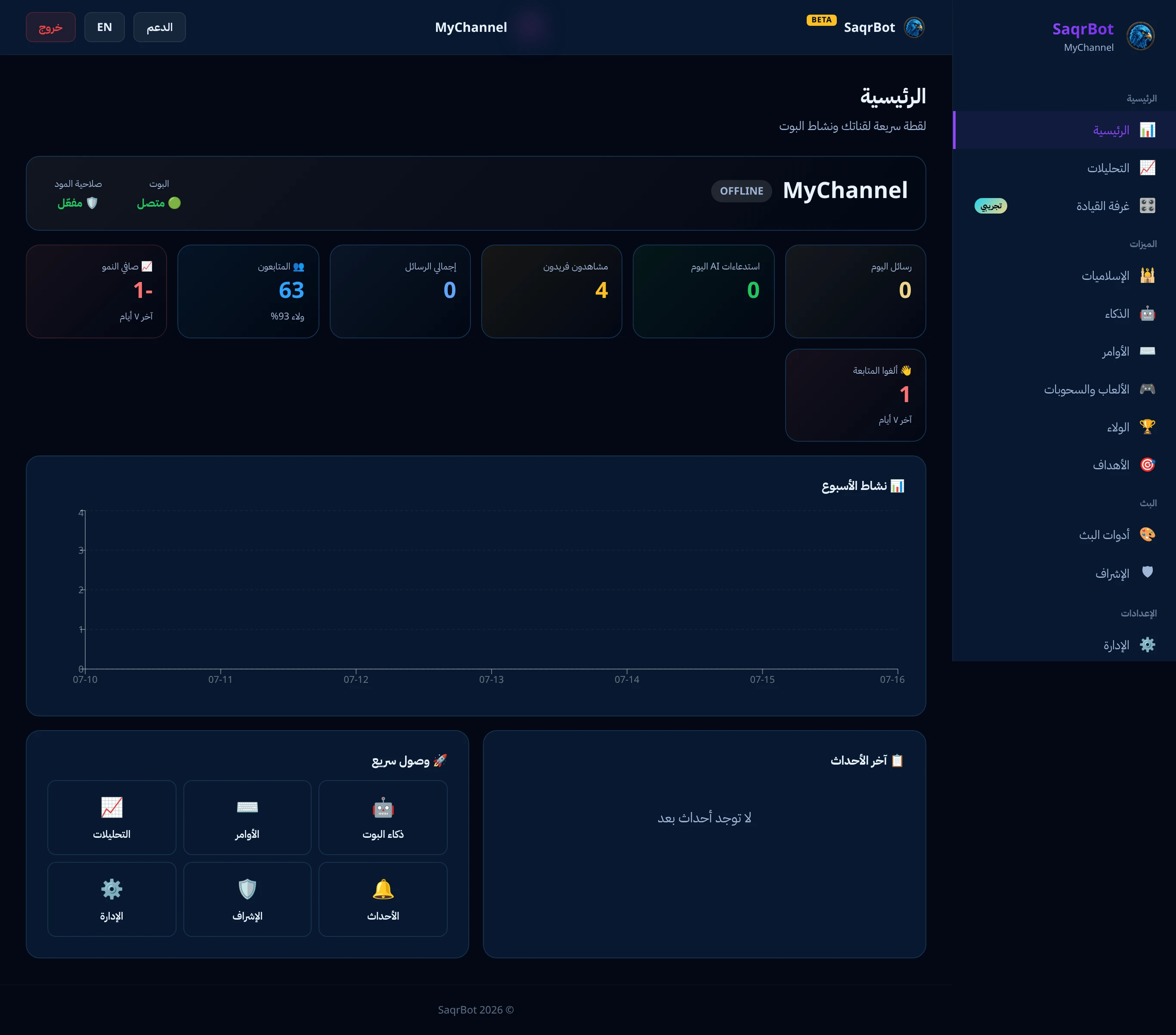Viewport: 1176px width, 1035px height.
Task: Open الألعاب والسحوبات gamepad icon
Action: coord(1147,389)
